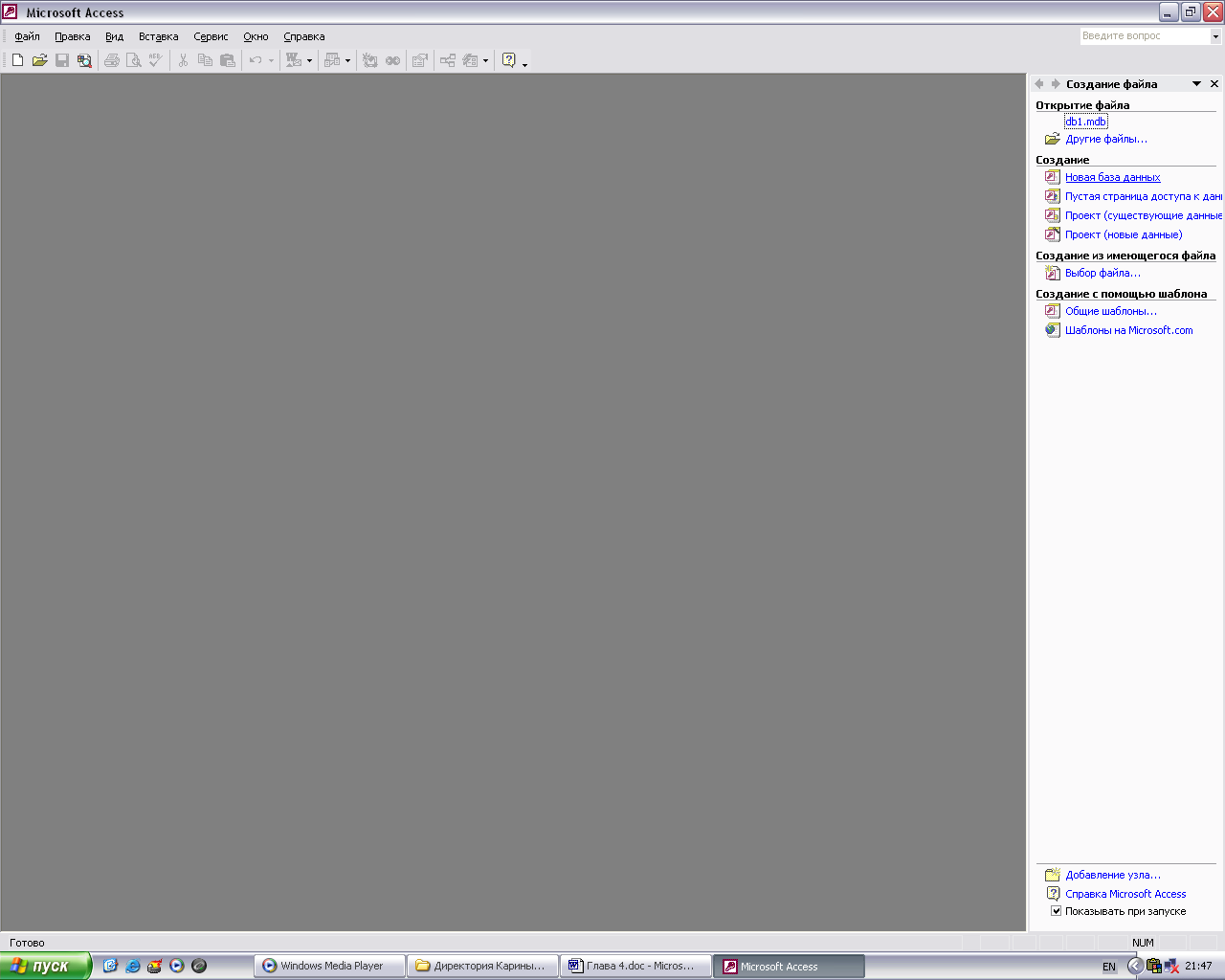Screen dimensions: 1225x980
Task: Click the Analyze toolbar icon
Action: click(x=332, y=60)
